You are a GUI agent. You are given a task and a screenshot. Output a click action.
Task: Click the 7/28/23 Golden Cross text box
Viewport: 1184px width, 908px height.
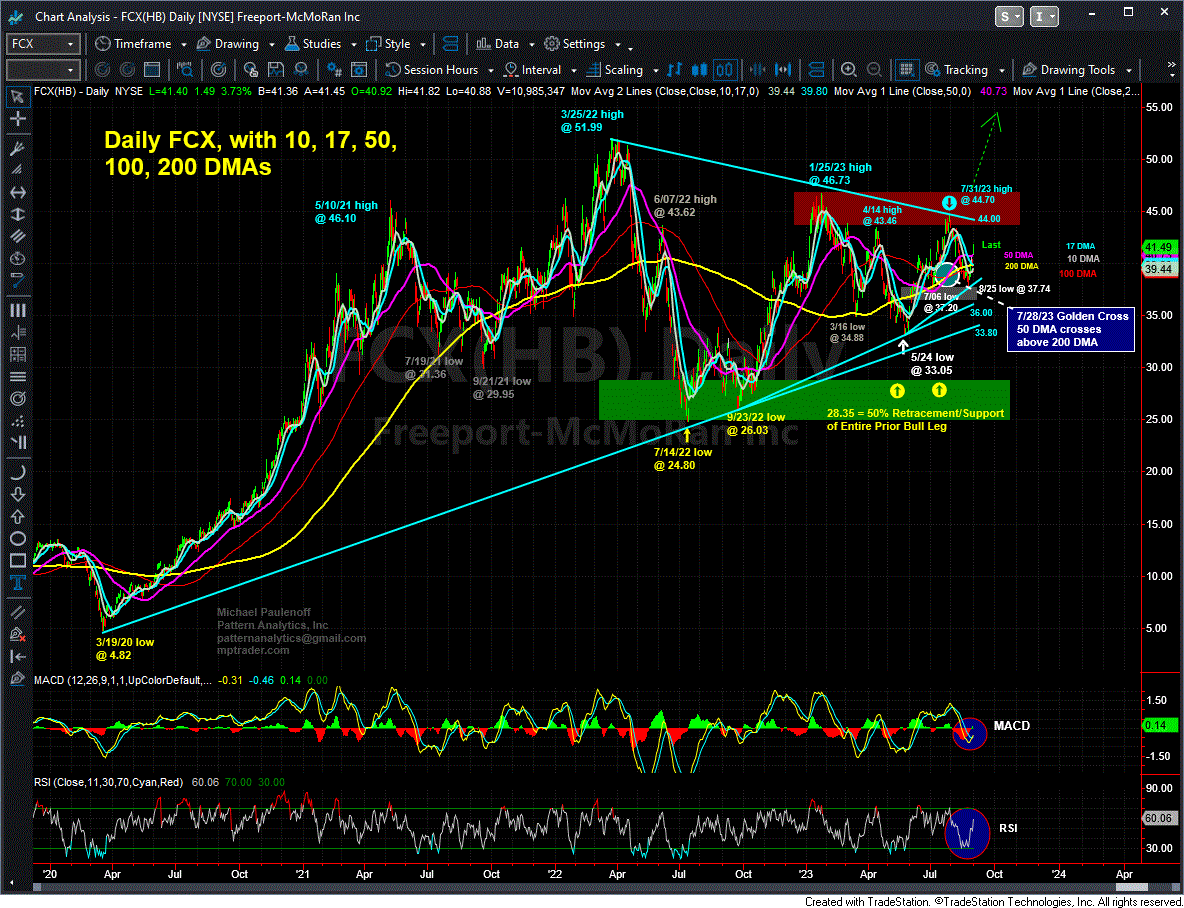(x=1071, y=329)
